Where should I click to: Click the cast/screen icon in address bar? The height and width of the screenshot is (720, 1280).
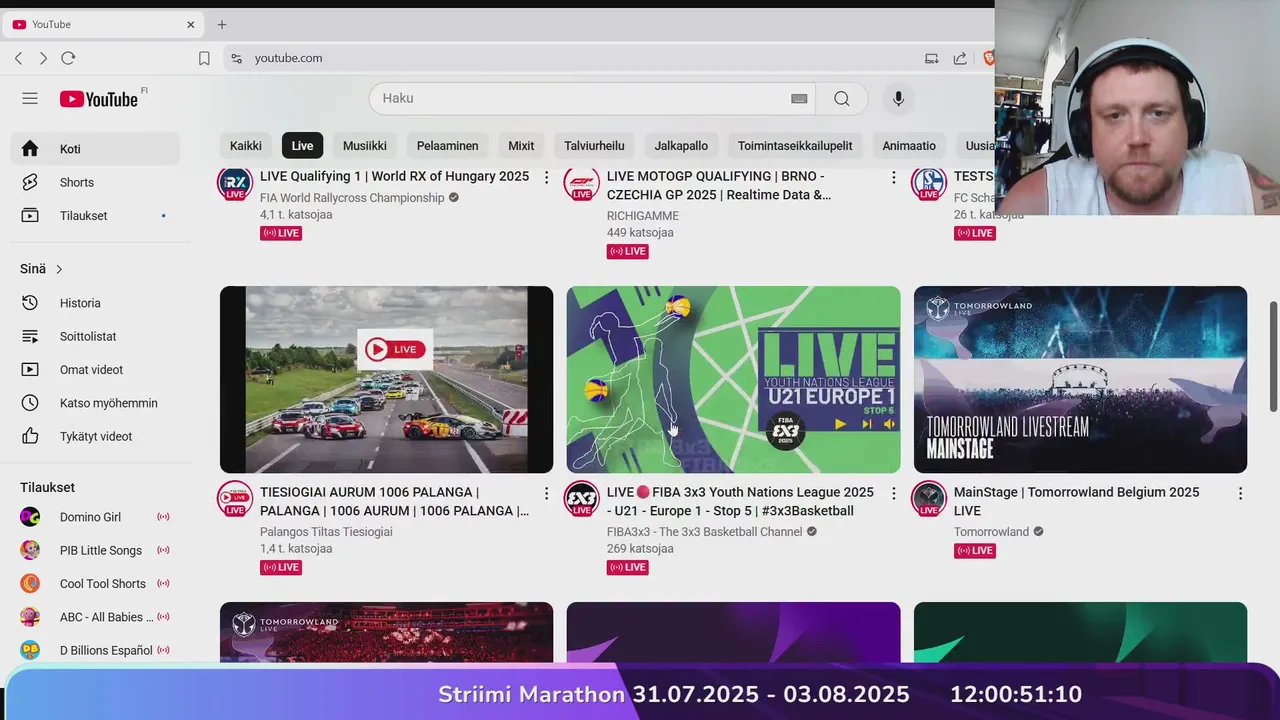coord(932,58)
